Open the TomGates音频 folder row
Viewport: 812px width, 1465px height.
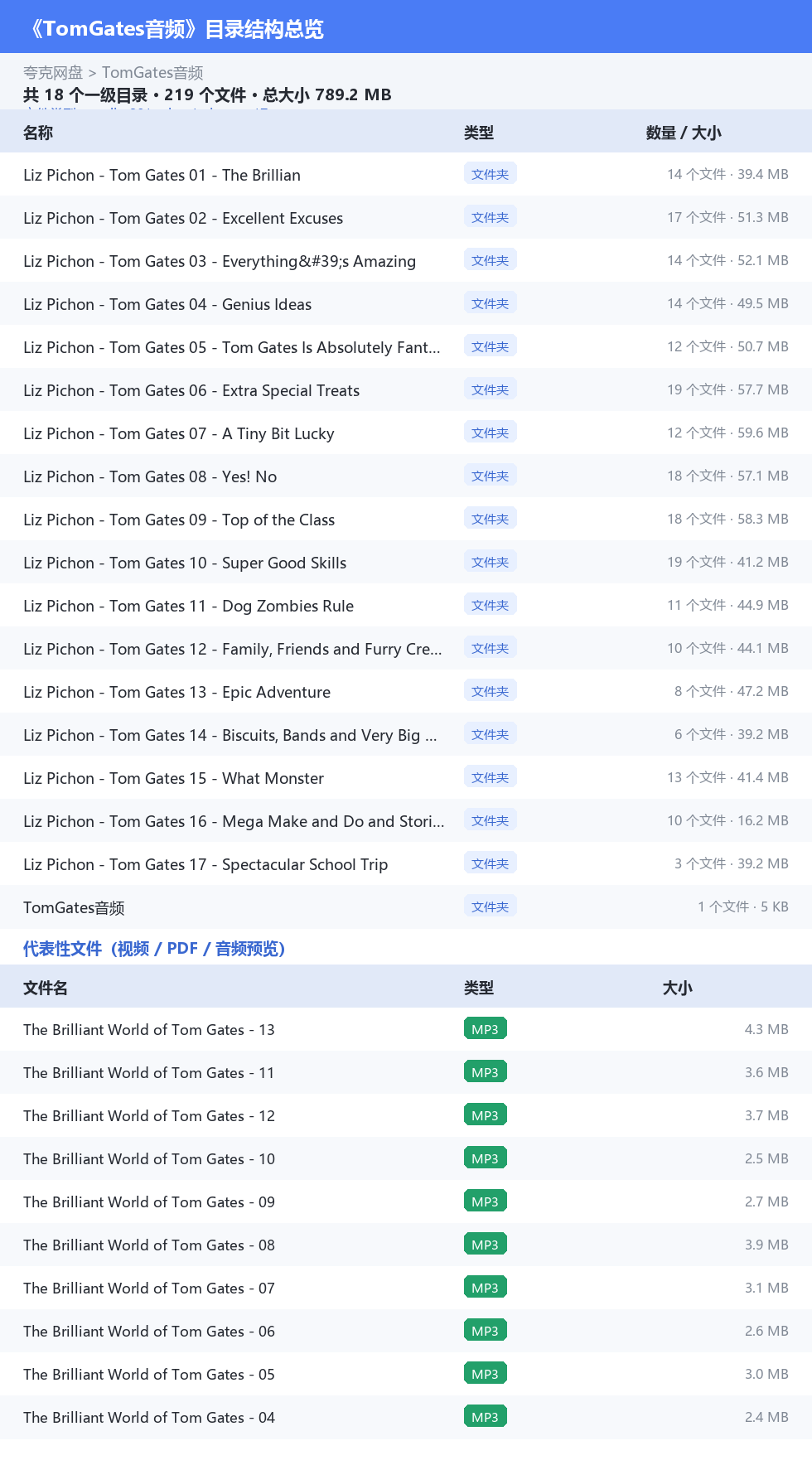point(406,907)
